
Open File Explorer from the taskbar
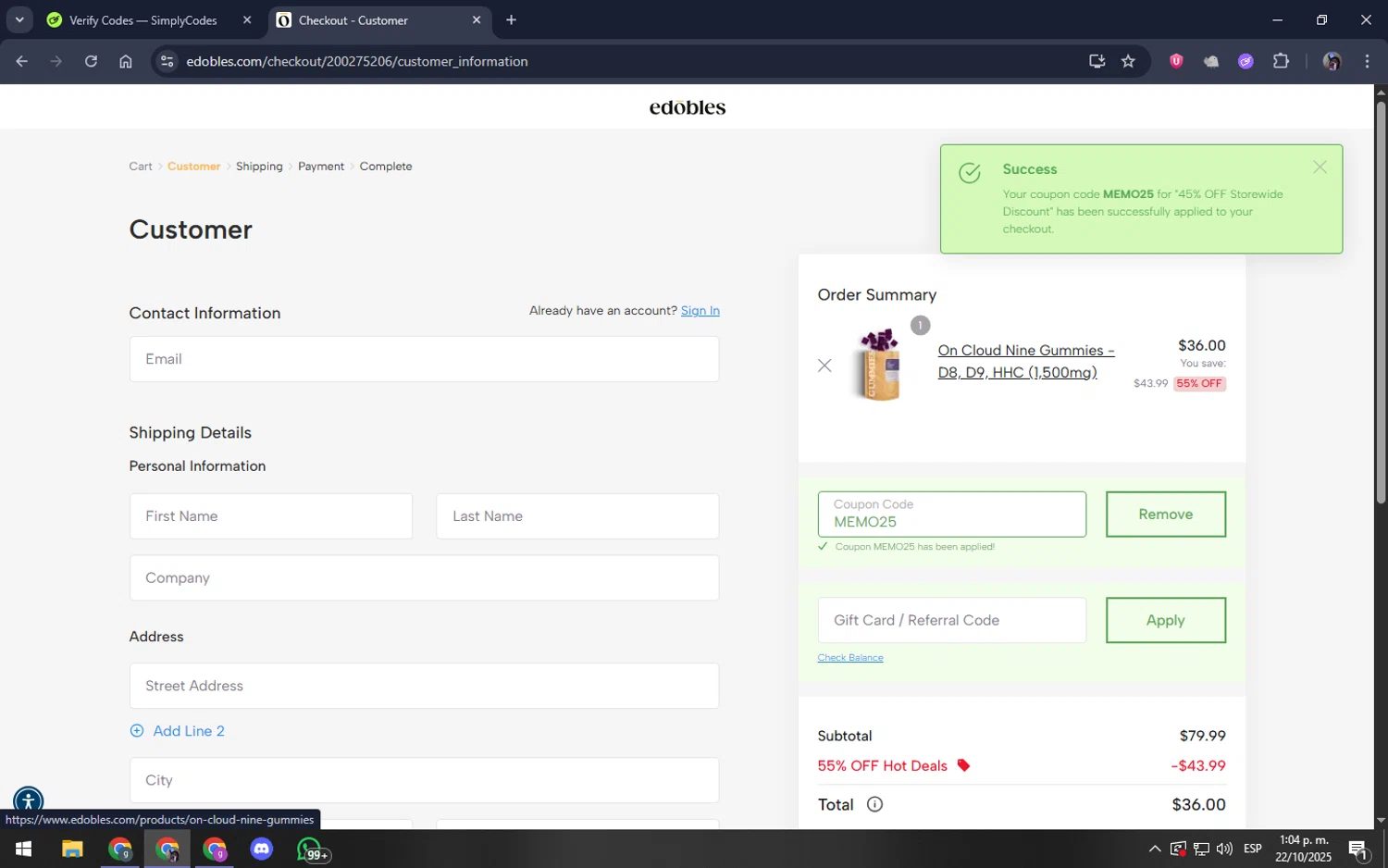72,849
